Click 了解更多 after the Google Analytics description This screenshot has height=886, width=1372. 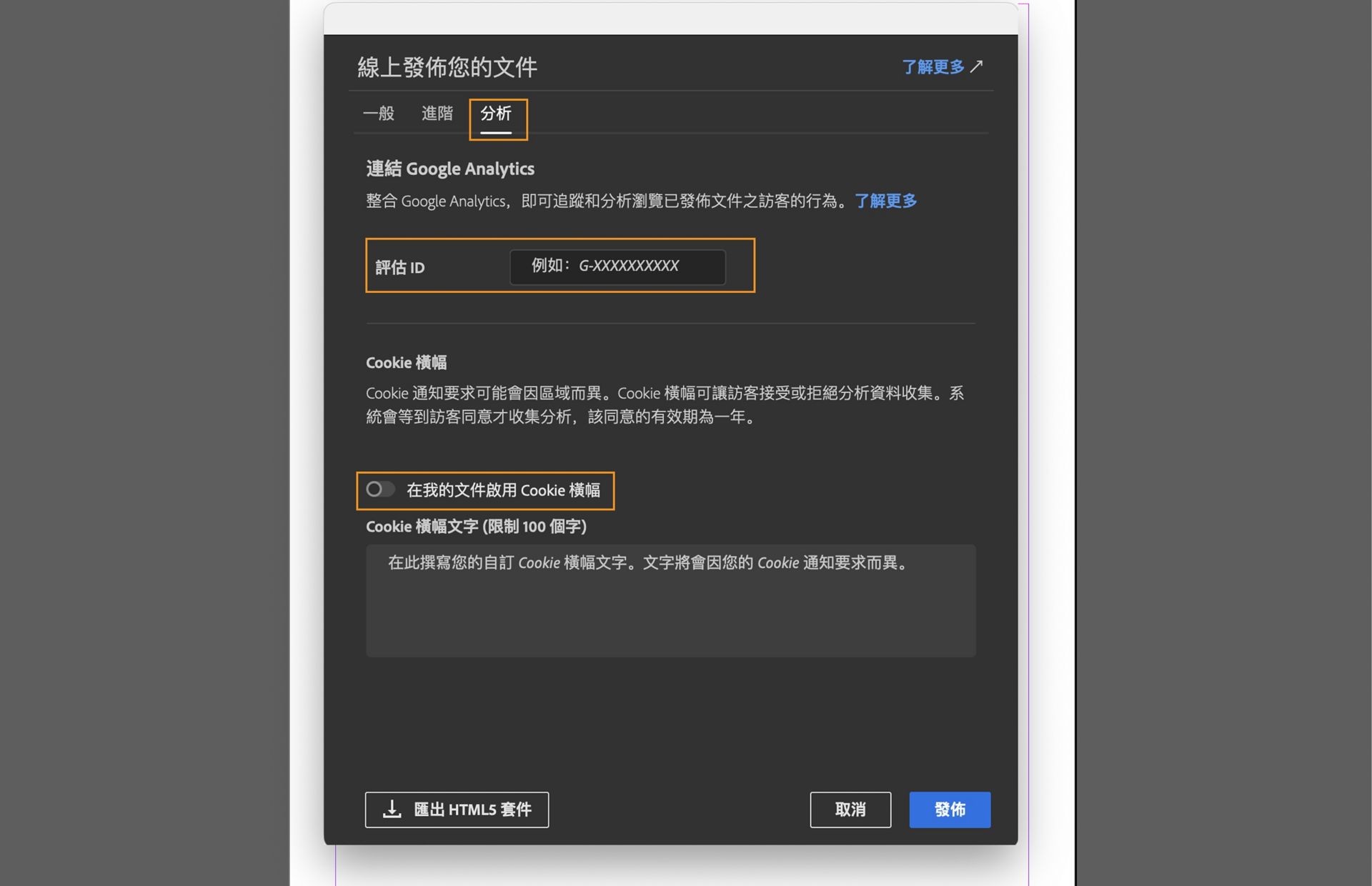(x=885, y=201)
